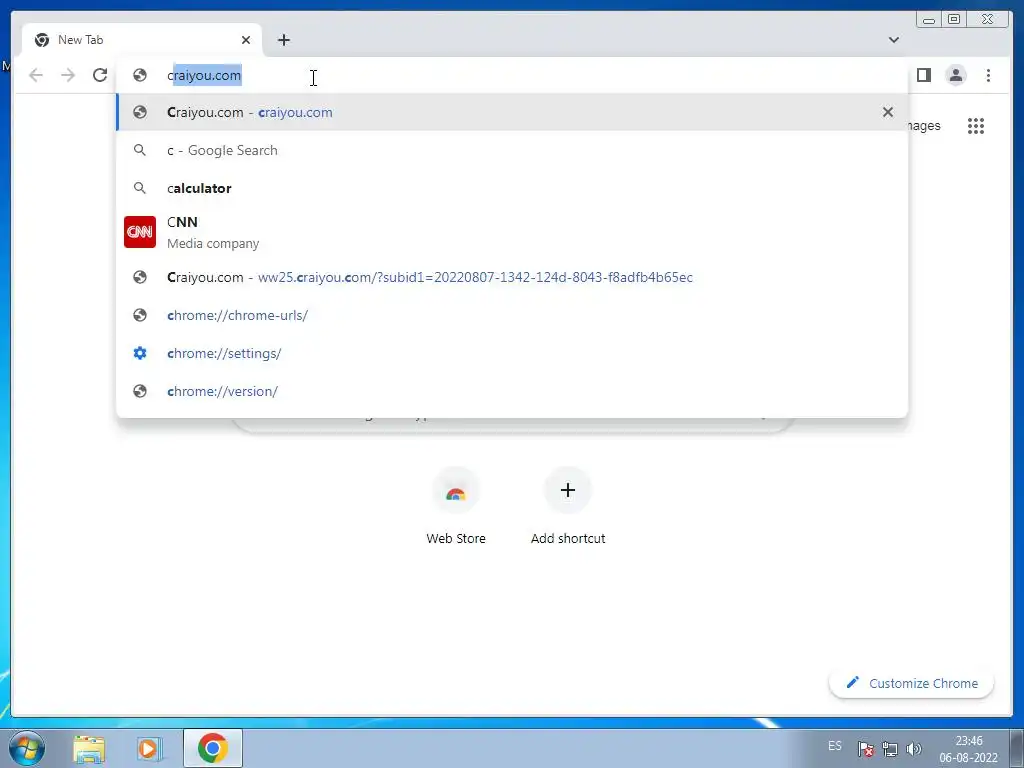This screenshot has width=1024, height=768.
Task: Click the magnifier icon beside 'c - Google Search'
Action: [x=140, y=150]
